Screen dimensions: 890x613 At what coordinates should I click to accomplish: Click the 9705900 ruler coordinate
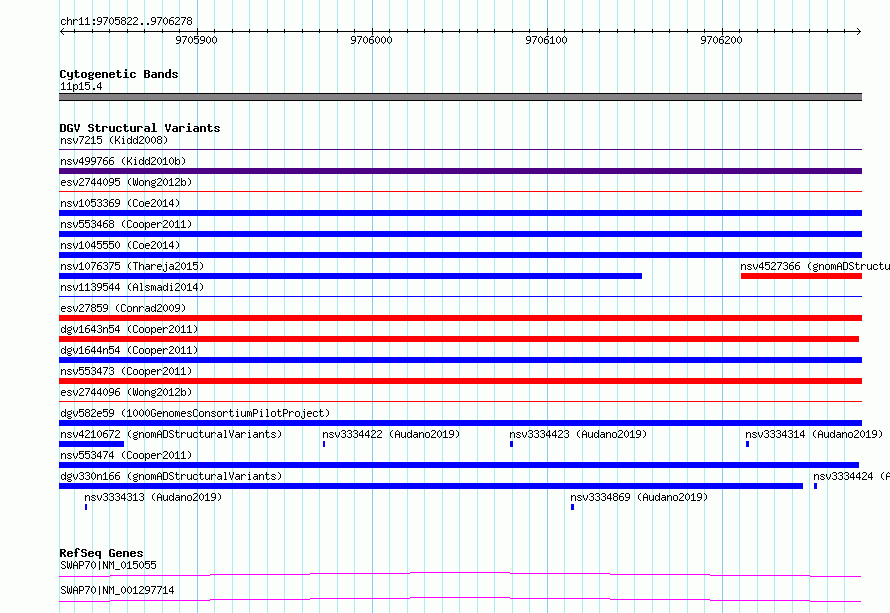[196, 40]
